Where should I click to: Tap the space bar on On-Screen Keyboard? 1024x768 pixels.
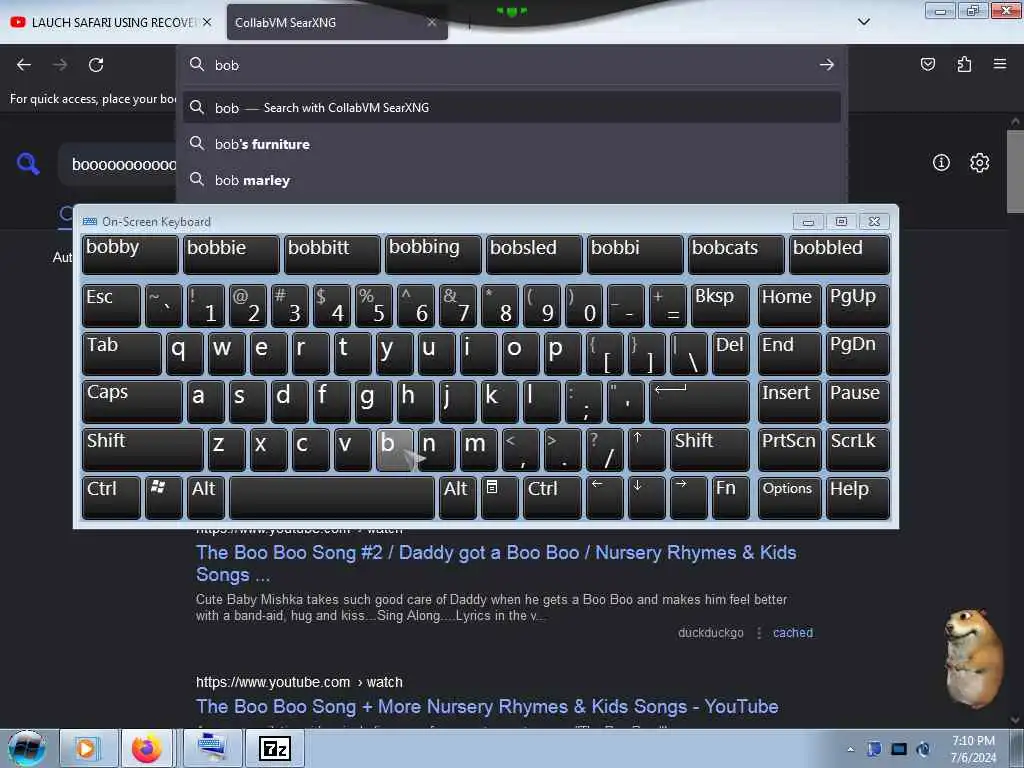tap(332, 498)
